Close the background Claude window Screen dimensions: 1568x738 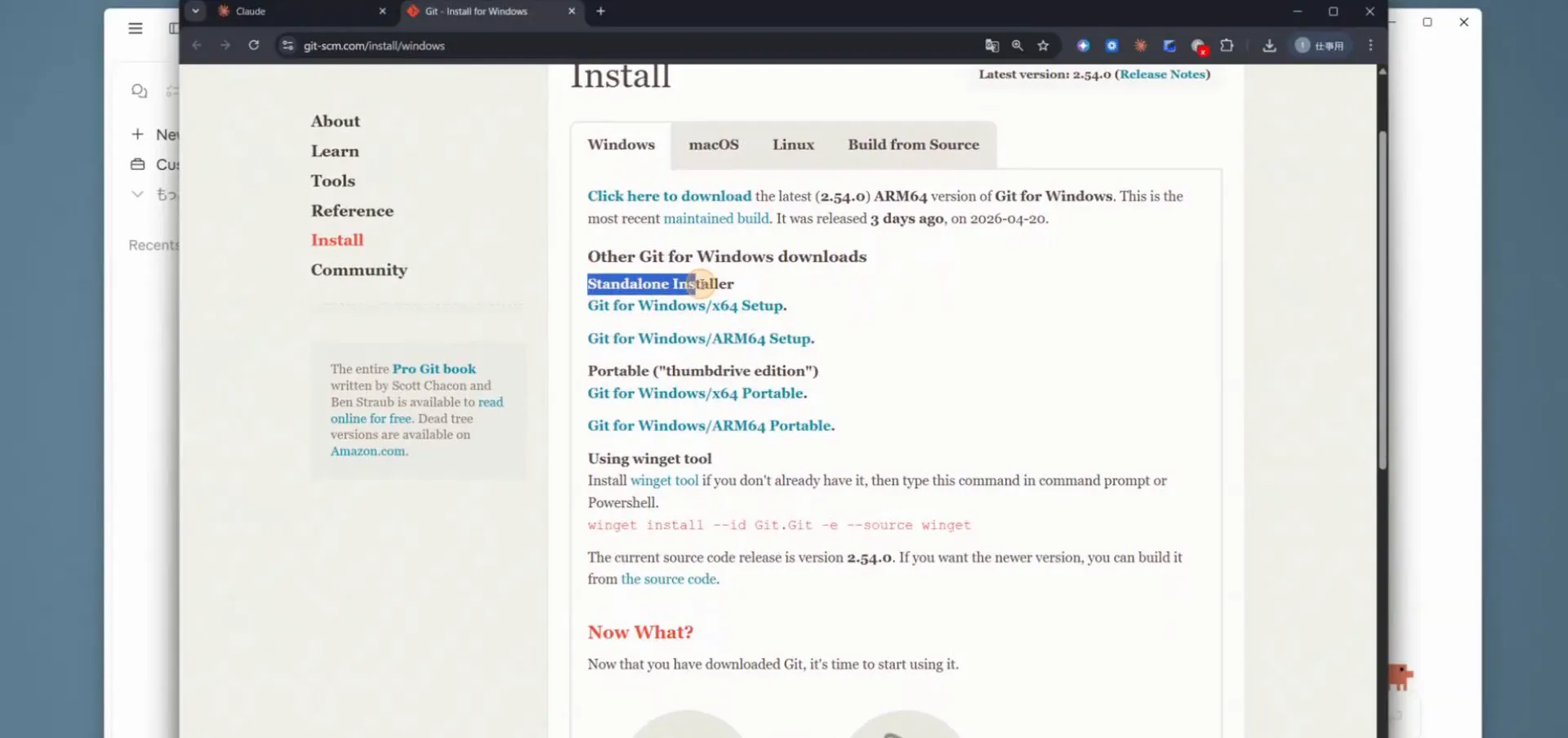1464,22
